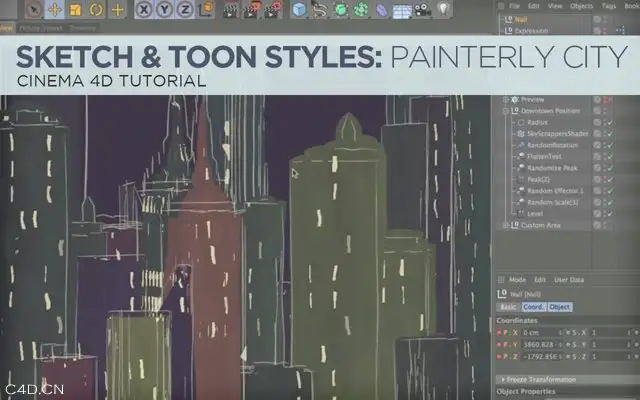
Task: Open the green array modeling icon
Action: pyautogui.click(x=360, y=10)
